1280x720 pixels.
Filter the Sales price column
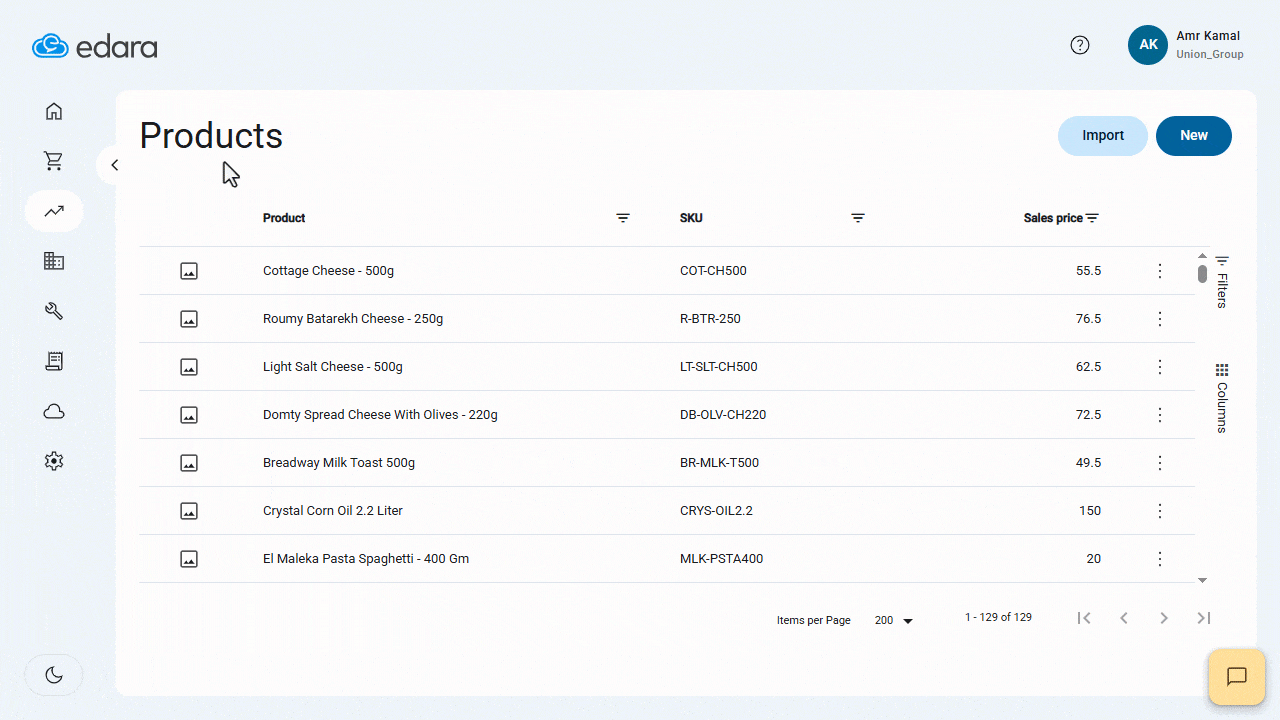pos(1093,218)
